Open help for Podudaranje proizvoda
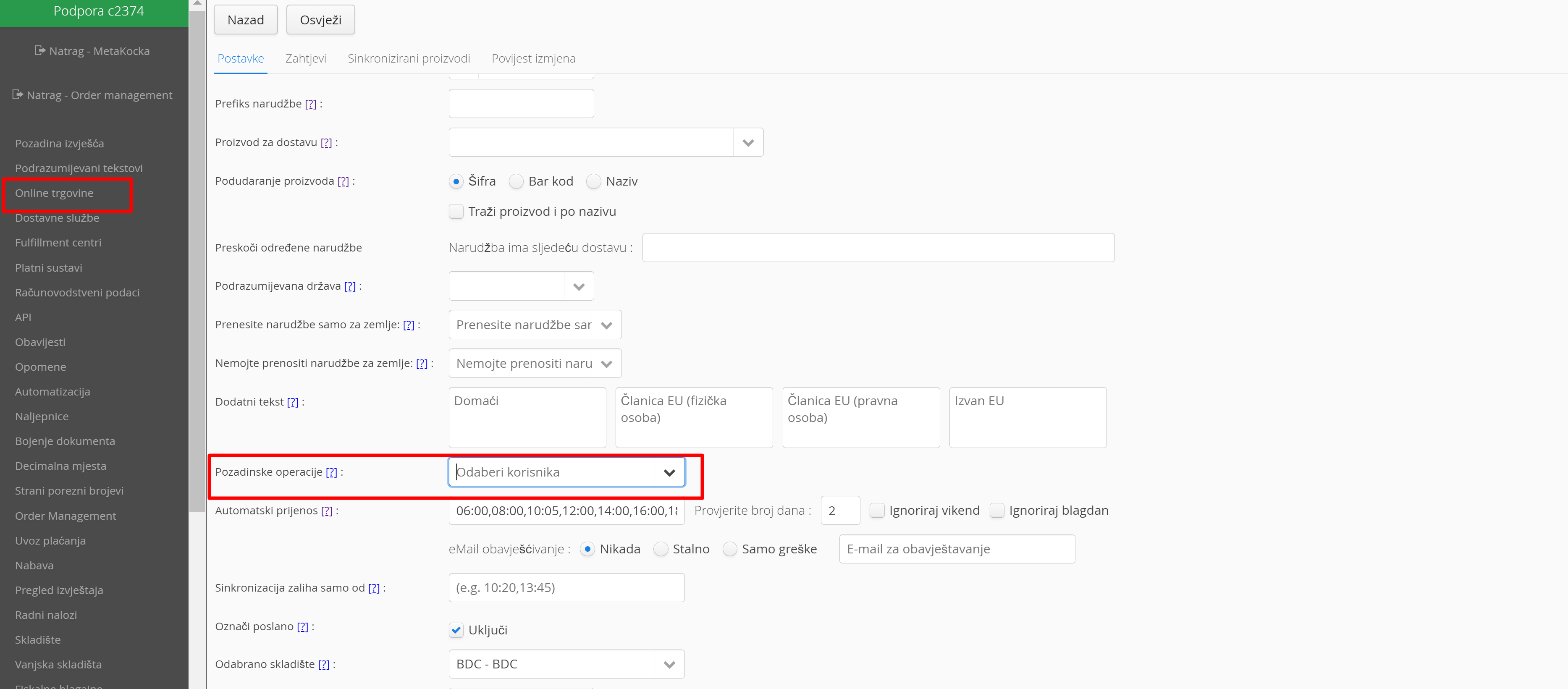 [343, 181]
